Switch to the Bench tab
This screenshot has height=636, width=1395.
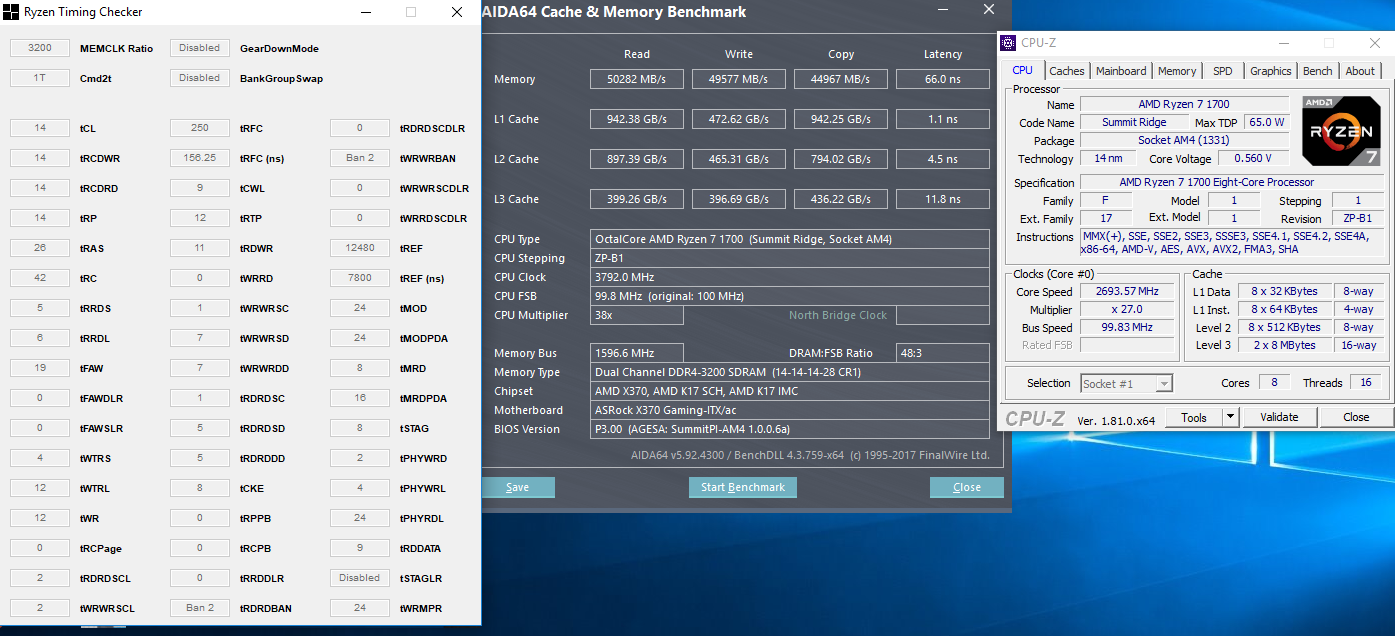(x=1317, y=71)
